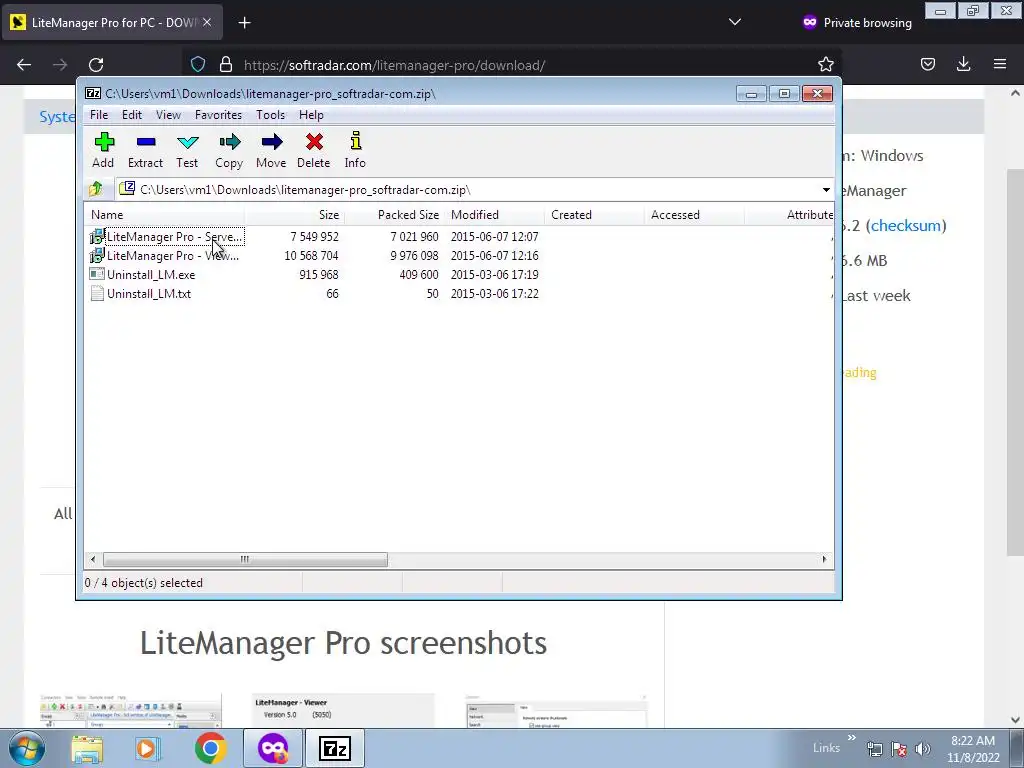The width and height of the screenshot is (1024, 768).
Task: Open the Edit menu
Action: tap(132, 115)
